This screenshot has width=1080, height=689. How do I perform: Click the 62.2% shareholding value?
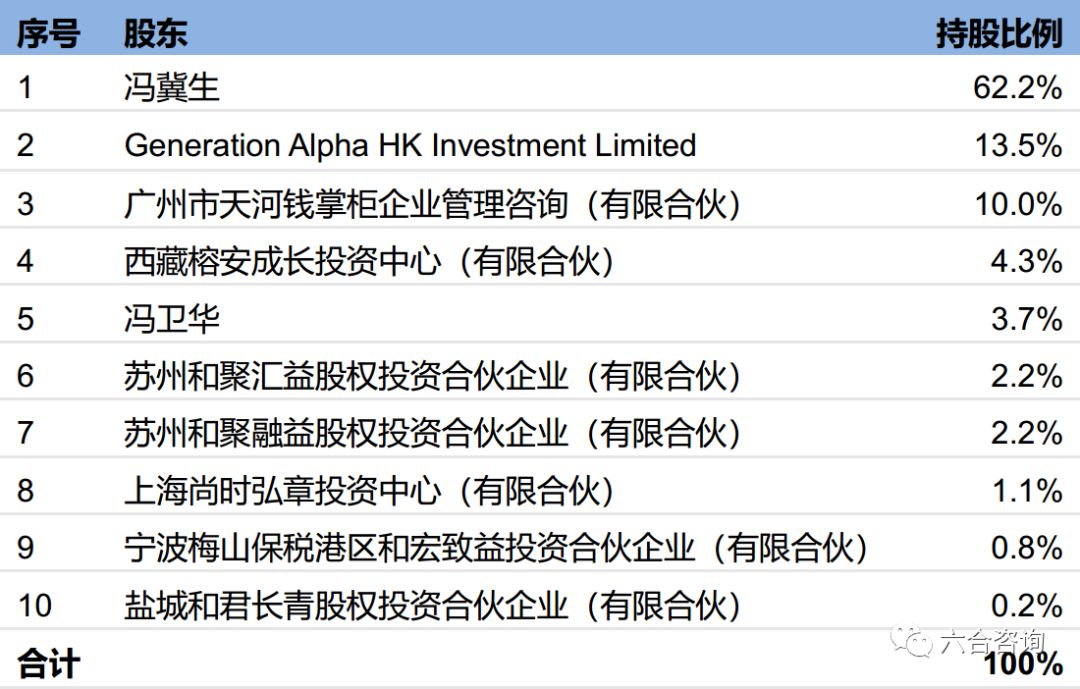[1017, 88]
